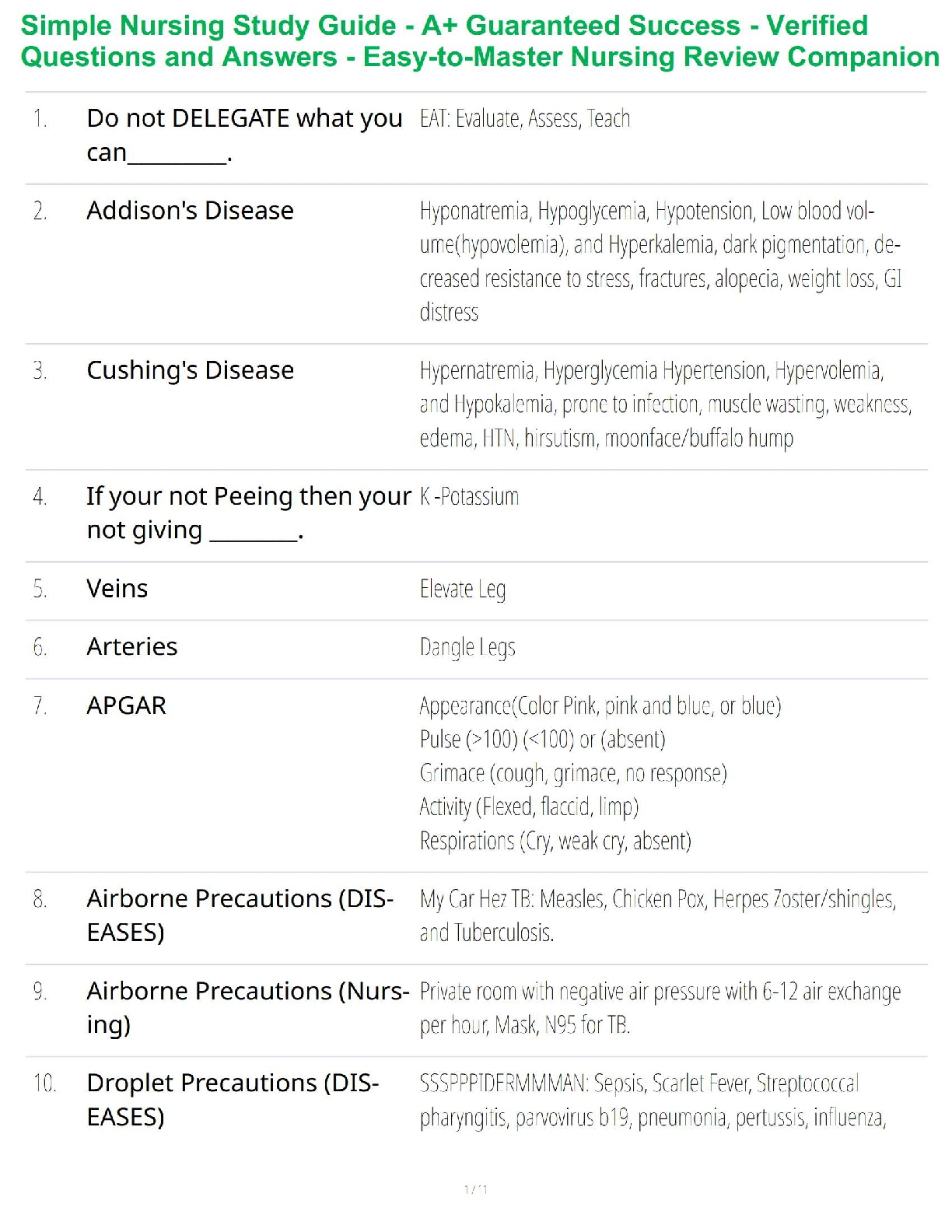Click the 'If your not Peeing' question
The image size is (952, 1232).
click(x=248, y=513)
